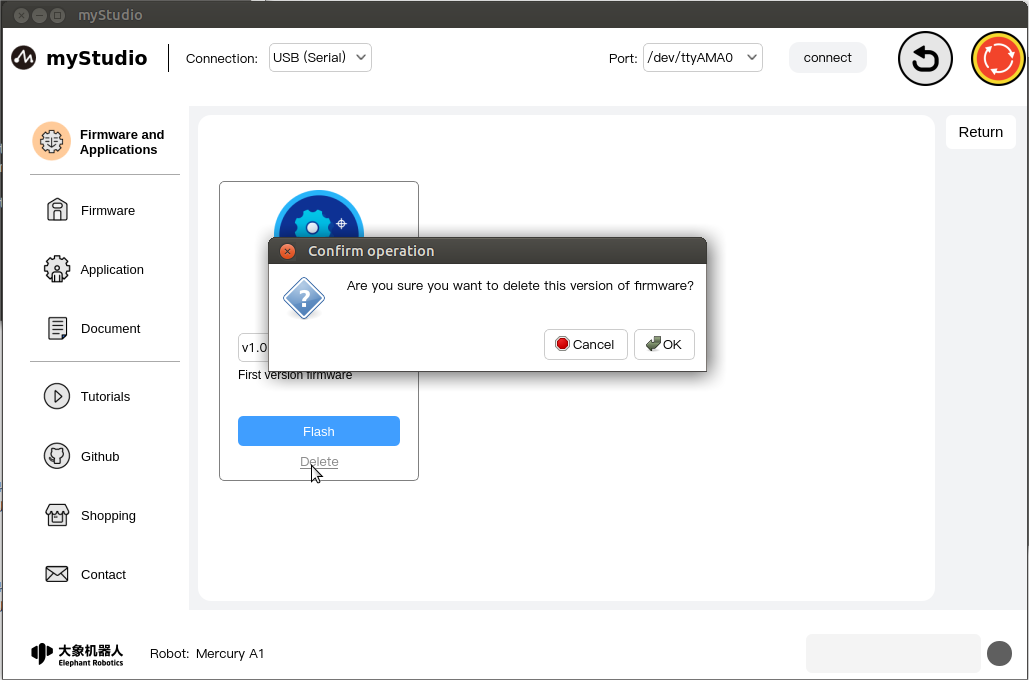Click the empty status field at bottom right

(893, 654)
